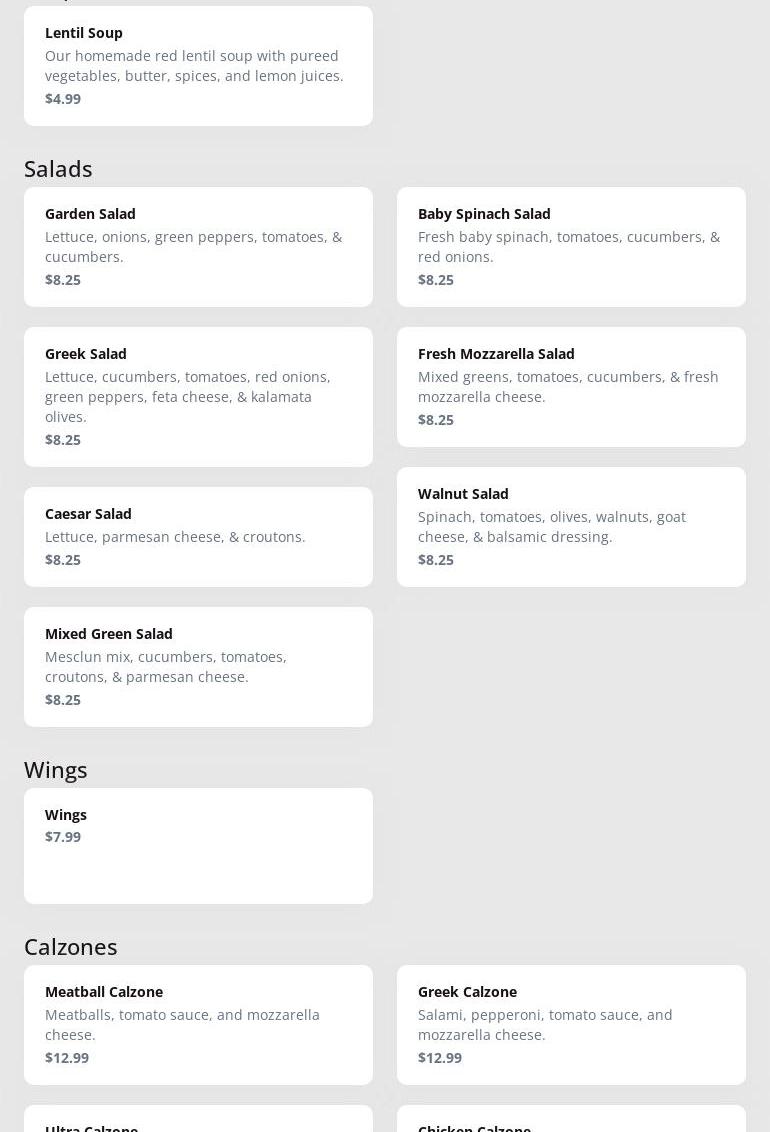Click the $7.99 Wings price
This screenshot has width=770, height=1132.
coord(63,837)
